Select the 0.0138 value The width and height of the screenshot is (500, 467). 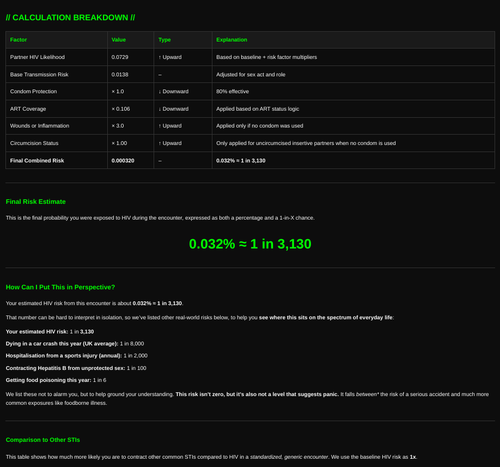coord(120,74)
